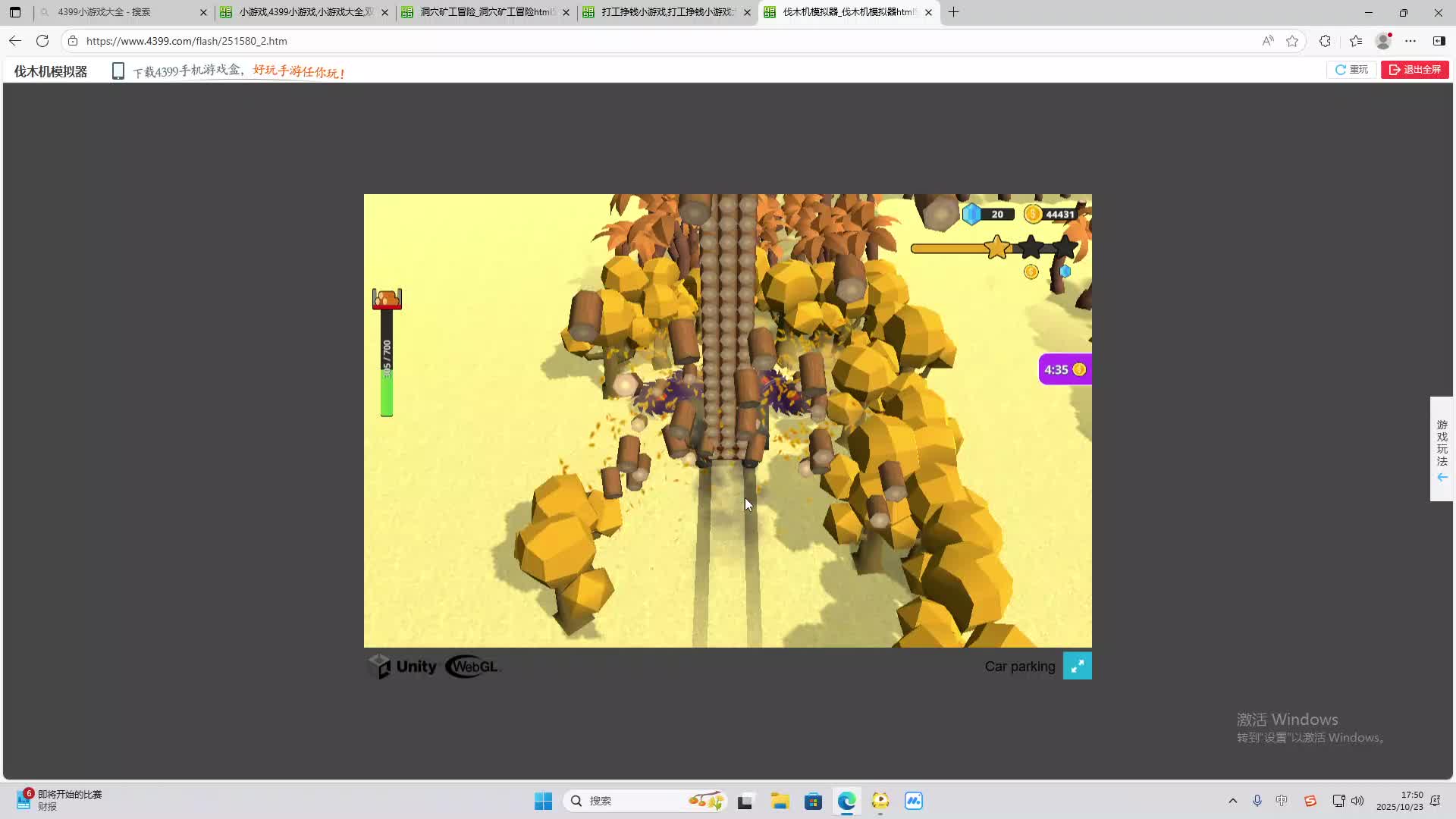
Task: Toggle Chinese input method indicator
Action: [x=1282, y=801]
